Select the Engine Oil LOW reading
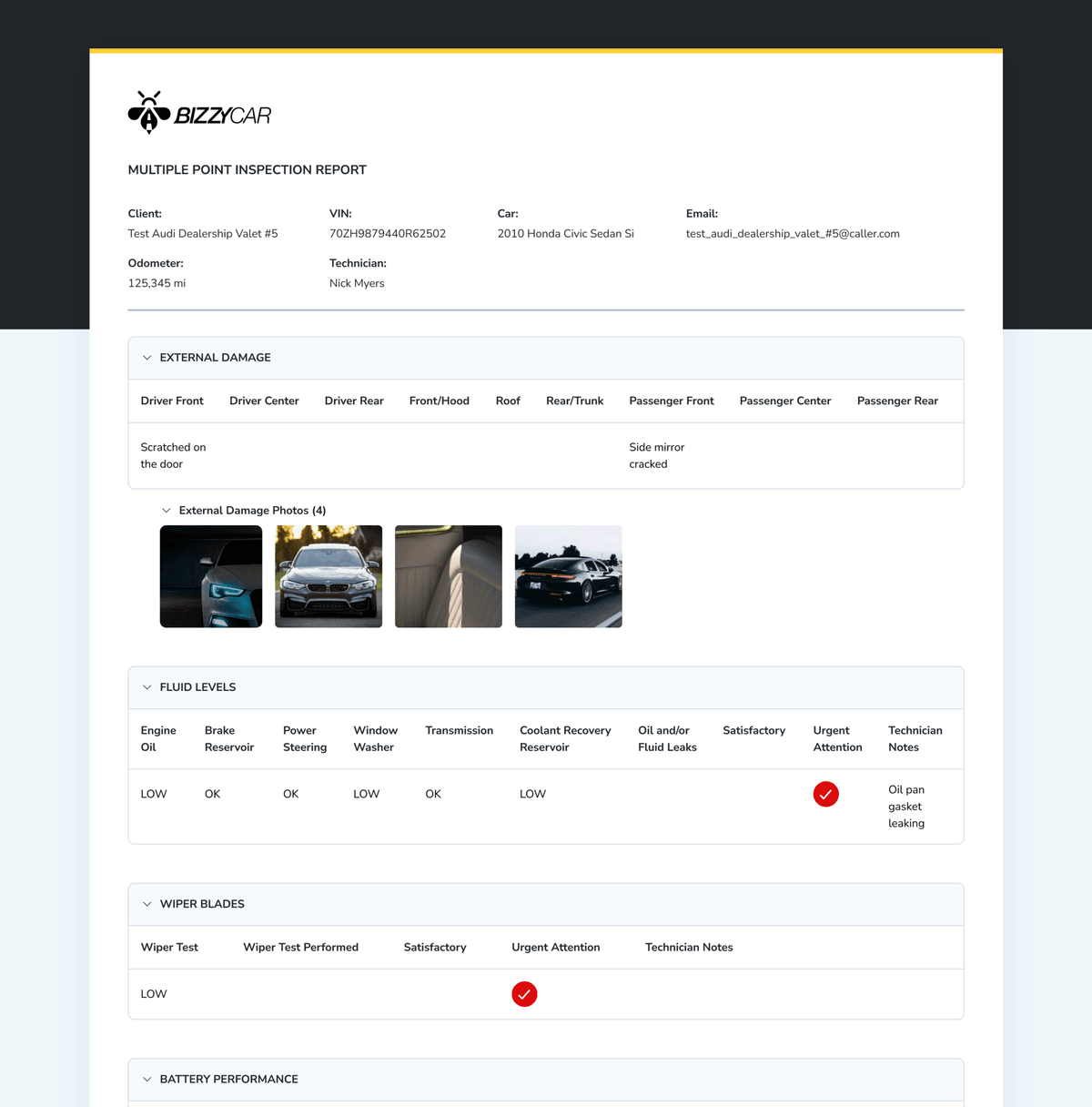Screen dimensions: 1092x1107 pyautogui.click(x=153, y=793)
